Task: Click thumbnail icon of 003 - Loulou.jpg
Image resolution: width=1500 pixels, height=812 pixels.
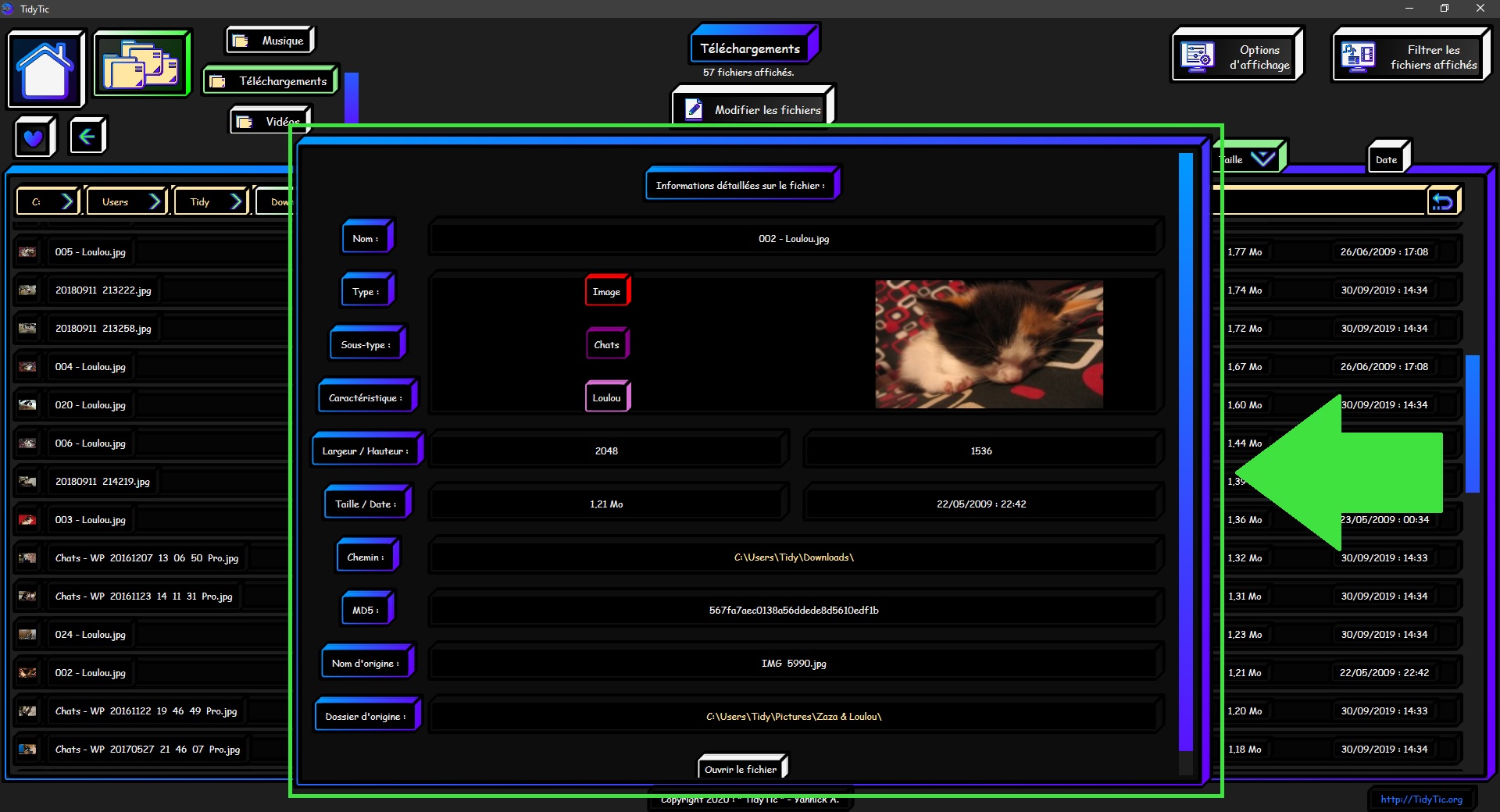Action: tap(27, 520)
